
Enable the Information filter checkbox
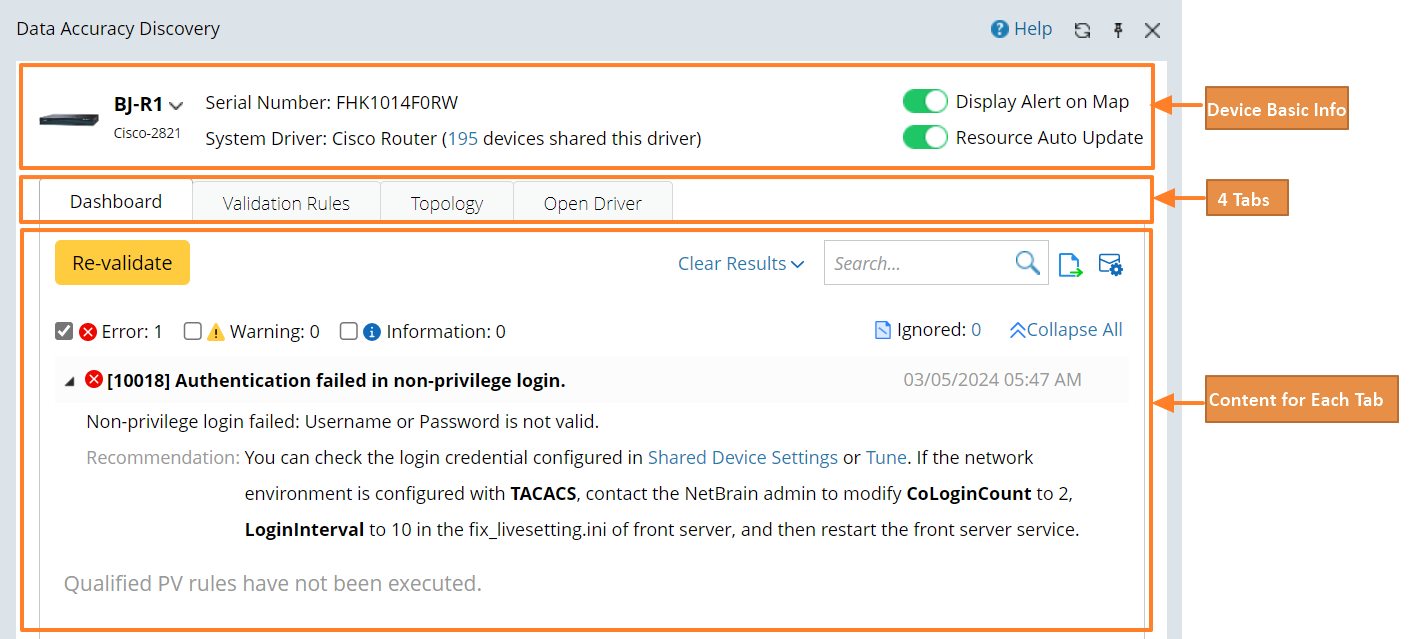point(348,331)
